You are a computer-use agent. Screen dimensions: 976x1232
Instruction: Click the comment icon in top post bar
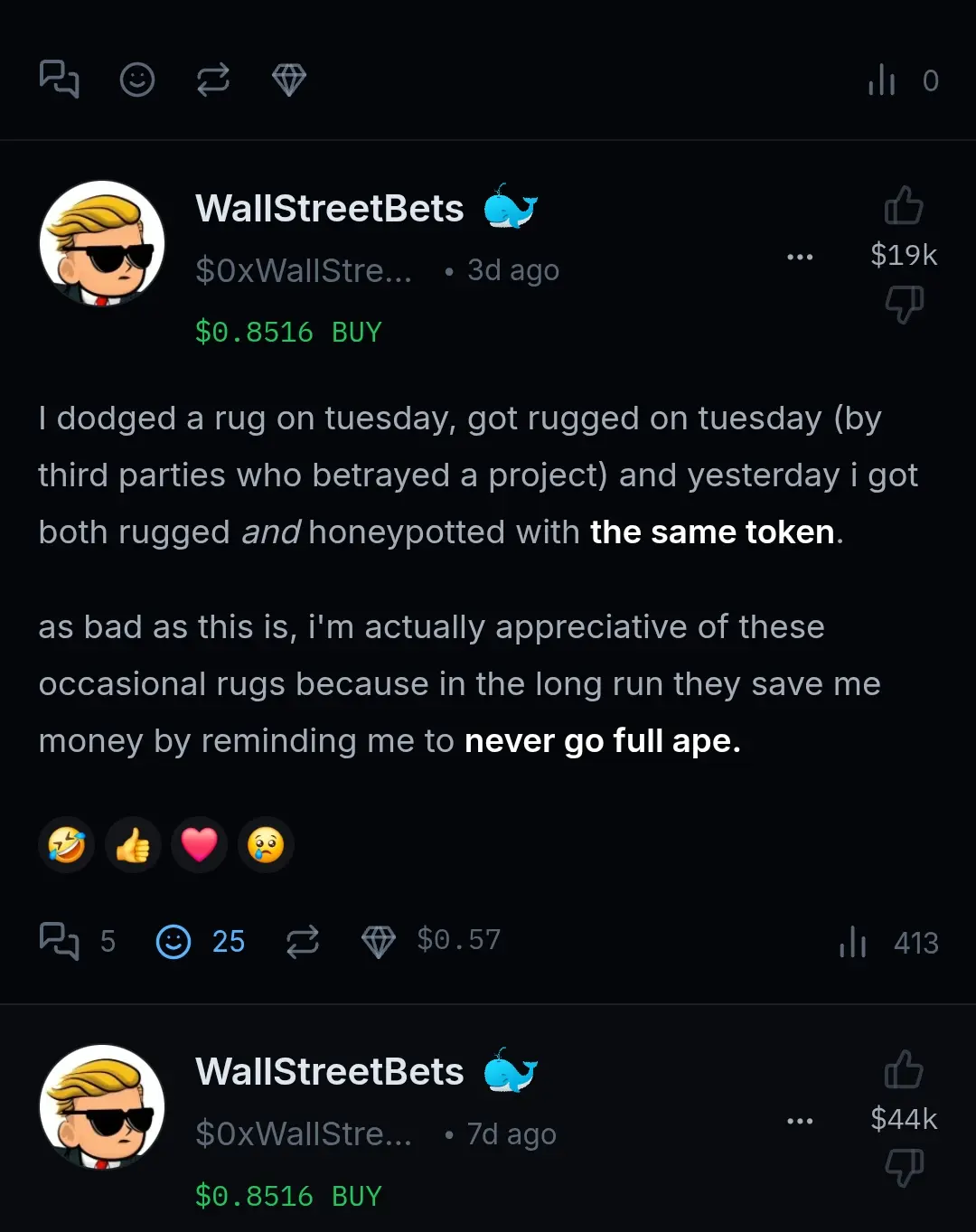click(60, 80)
